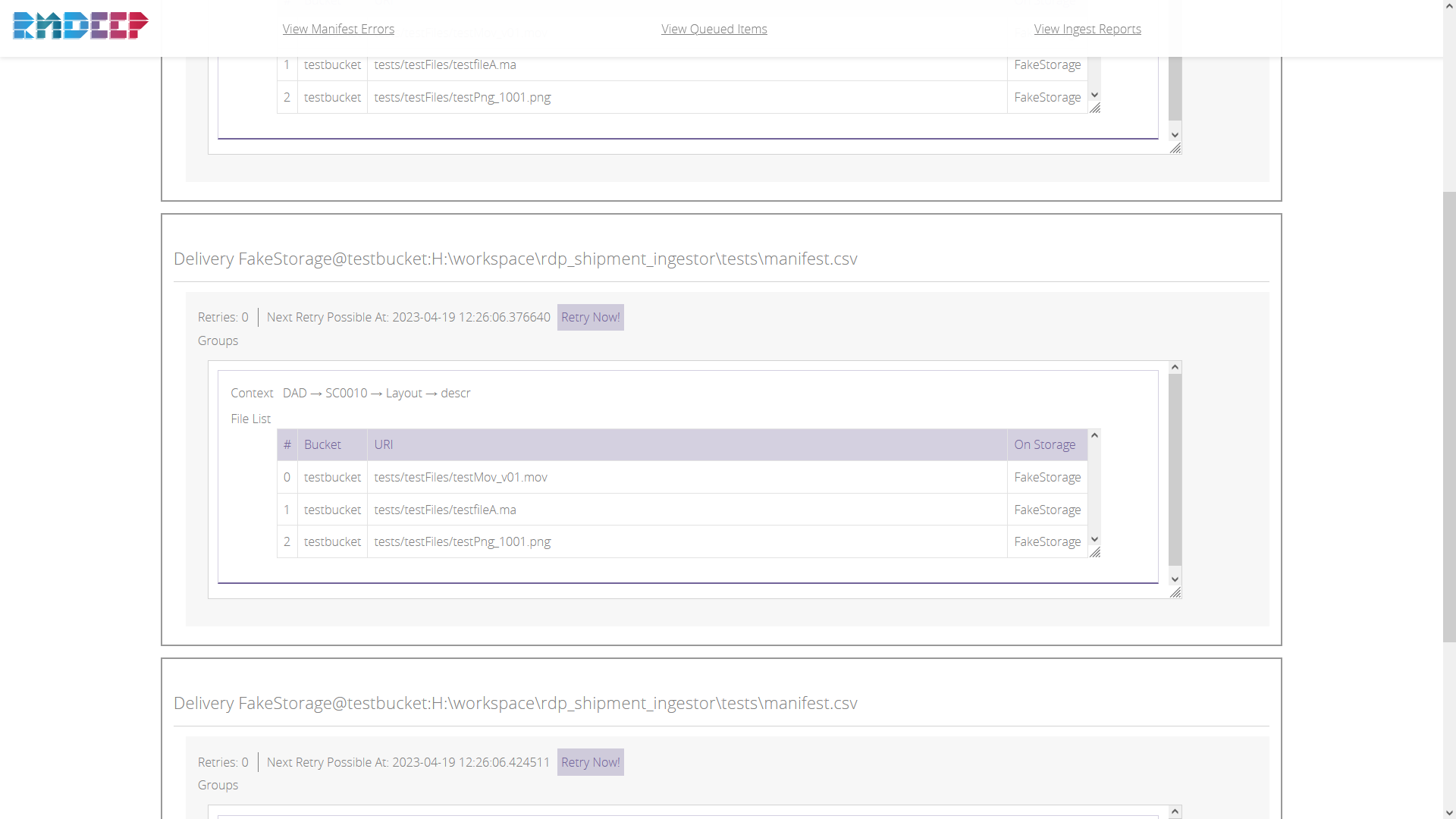Open View Queued Items page
This screenshot has width=1456, height=819.
pos(714,29)
